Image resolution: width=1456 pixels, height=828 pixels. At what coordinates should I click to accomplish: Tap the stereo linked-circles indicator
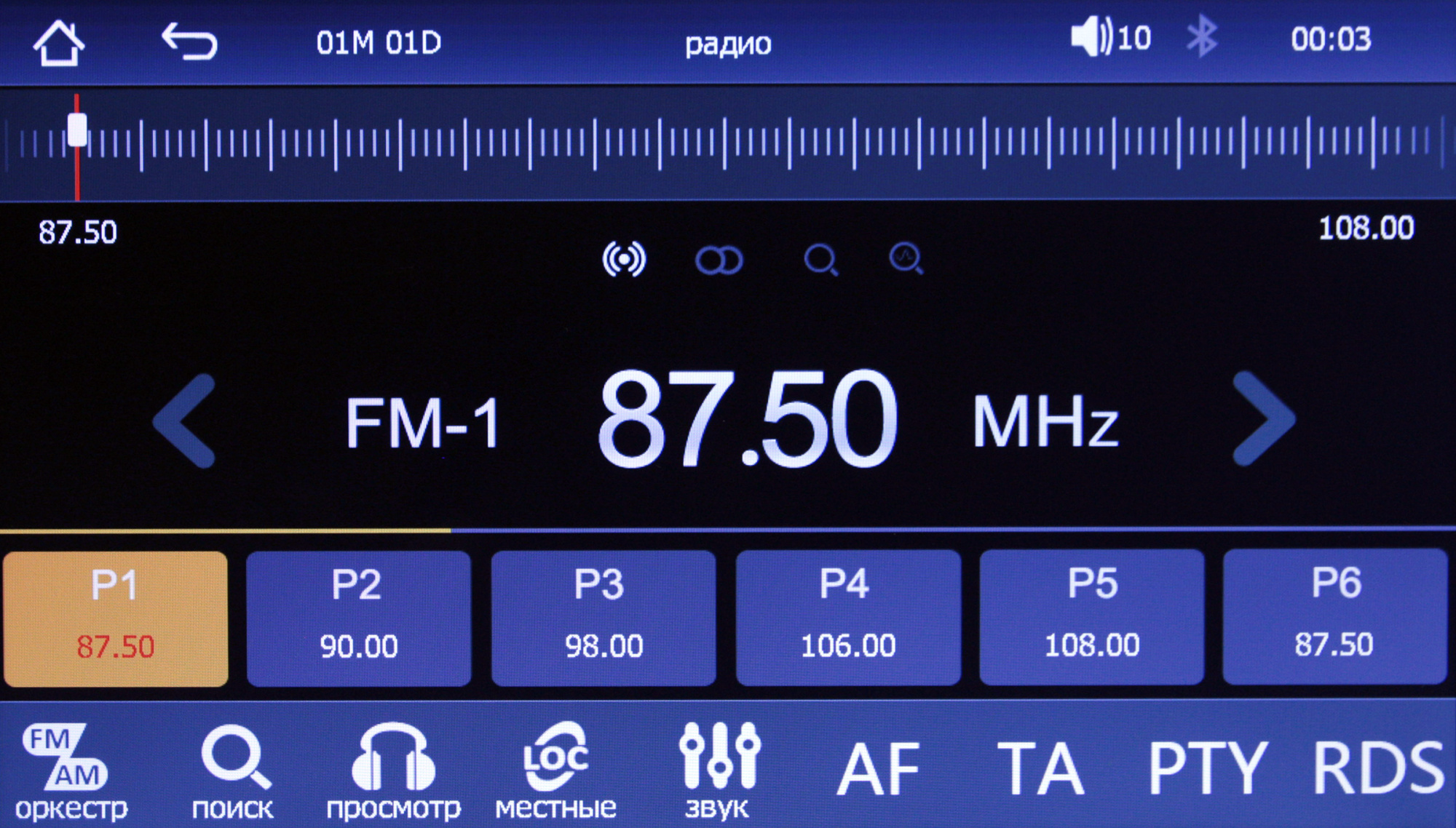719,260
